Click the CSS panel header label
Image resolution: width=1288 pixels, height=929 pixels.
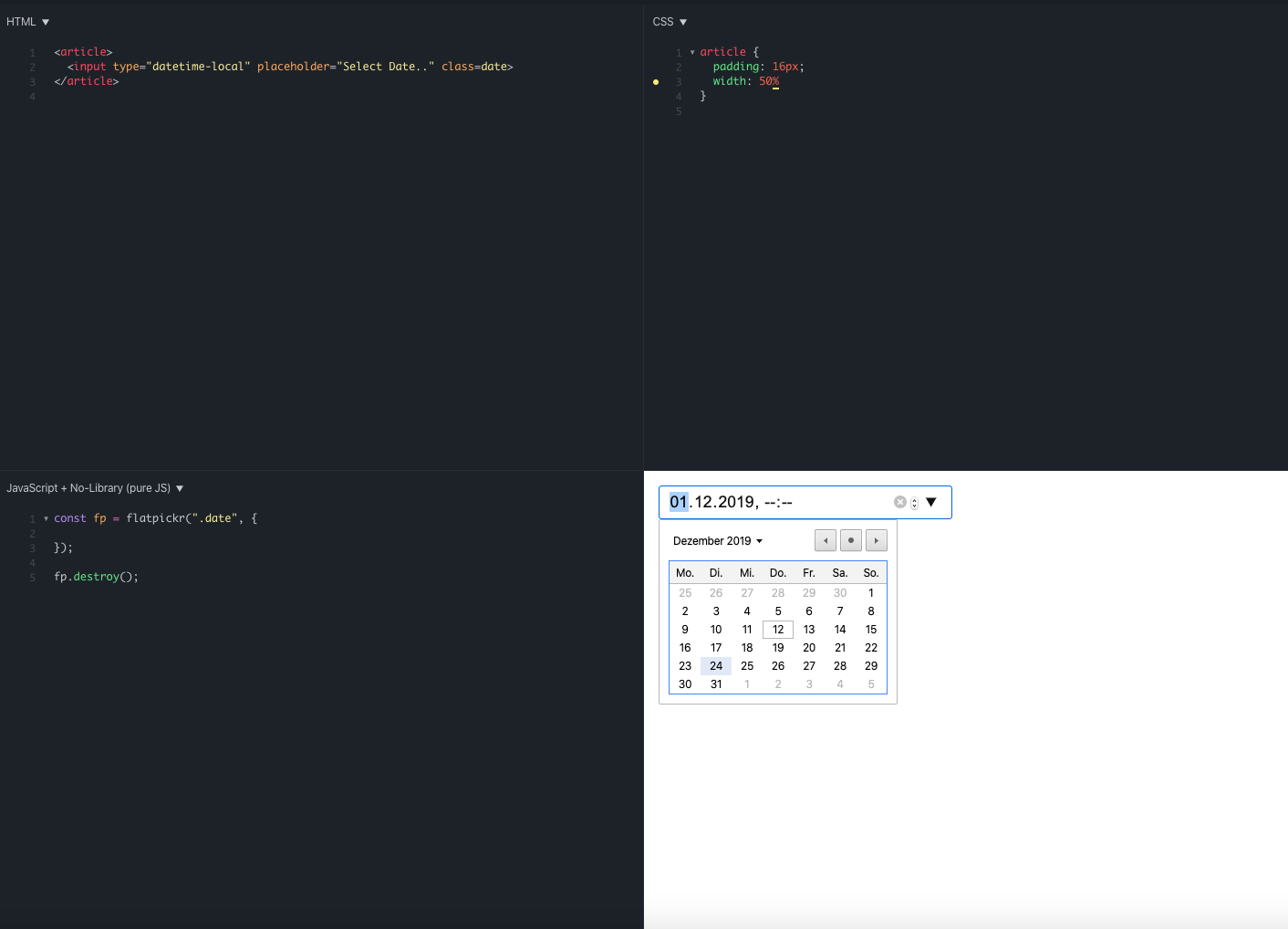[662, 21]
